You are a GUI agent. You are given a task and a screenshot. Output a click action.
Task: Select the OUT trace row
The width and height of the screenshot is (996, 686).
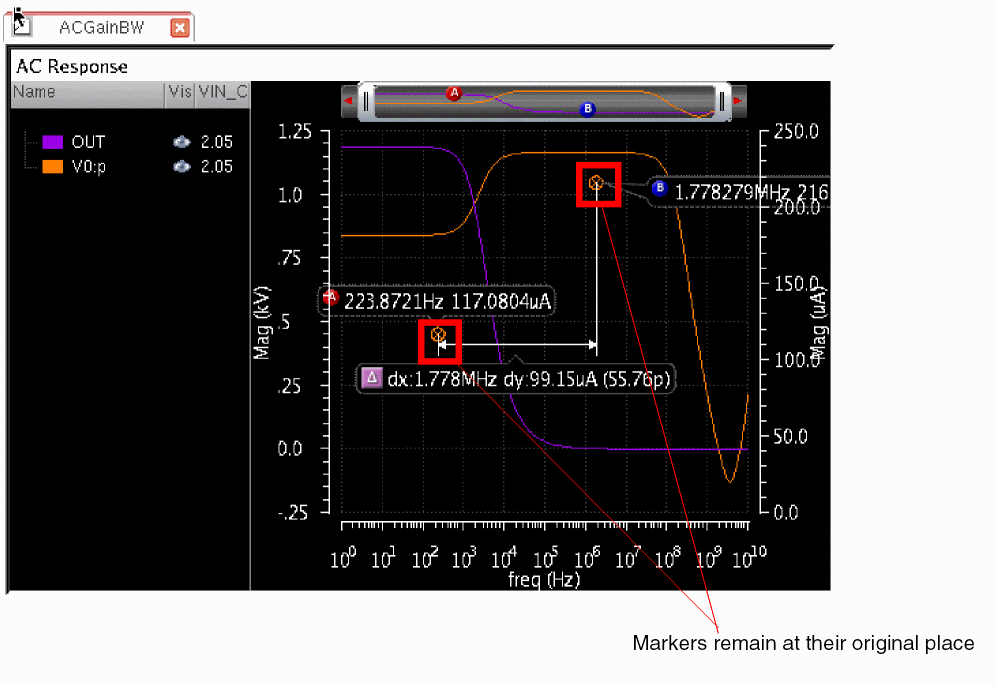(130, 142)
